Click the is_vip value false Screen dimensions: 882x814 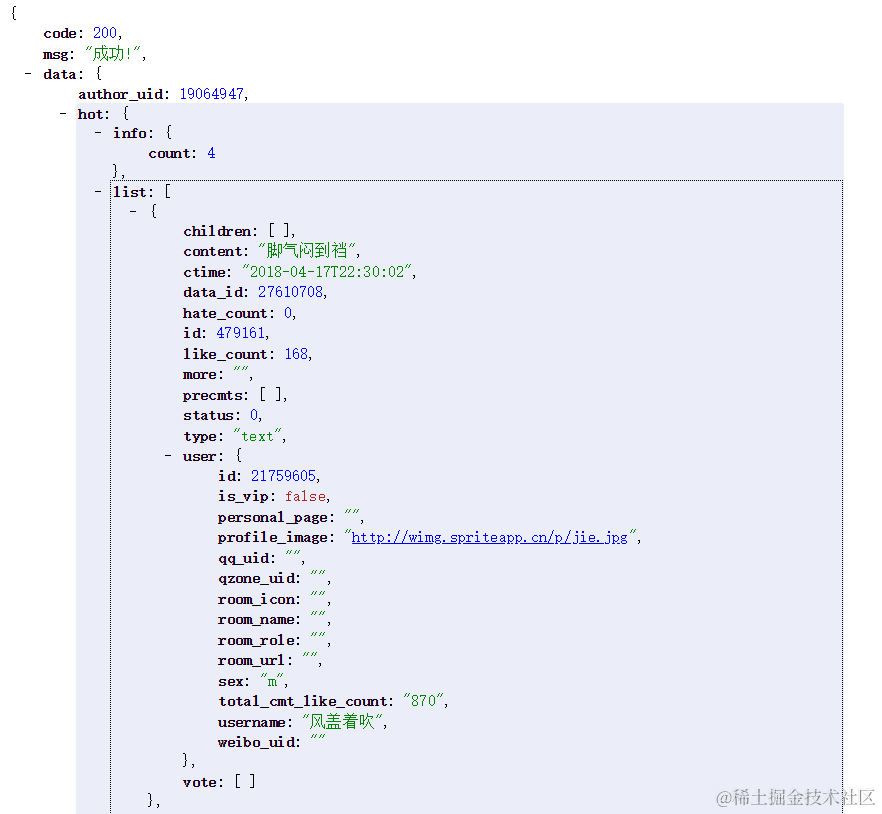[305, 497]
